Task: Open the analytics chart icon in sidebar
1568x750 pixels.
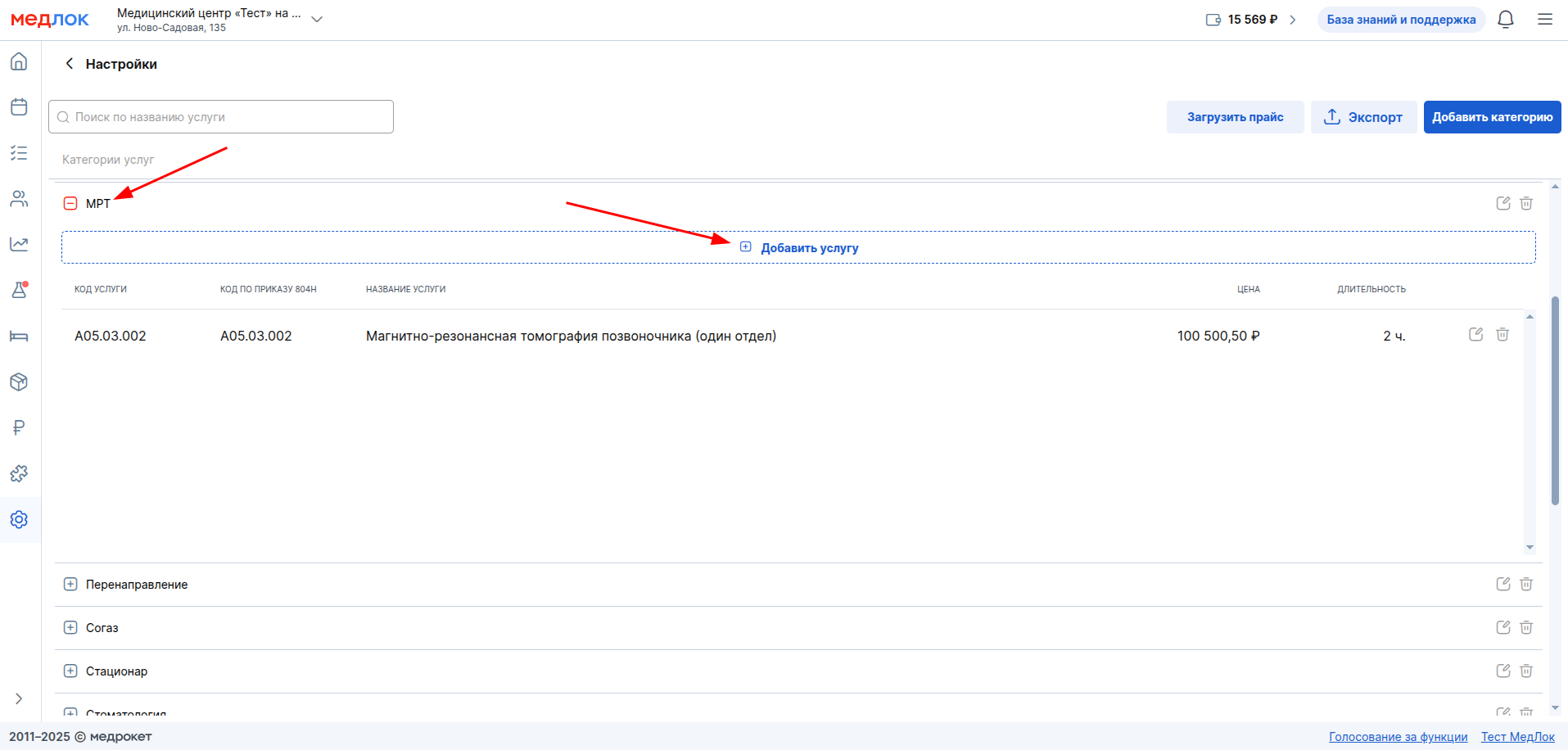Action: (19, 244)
